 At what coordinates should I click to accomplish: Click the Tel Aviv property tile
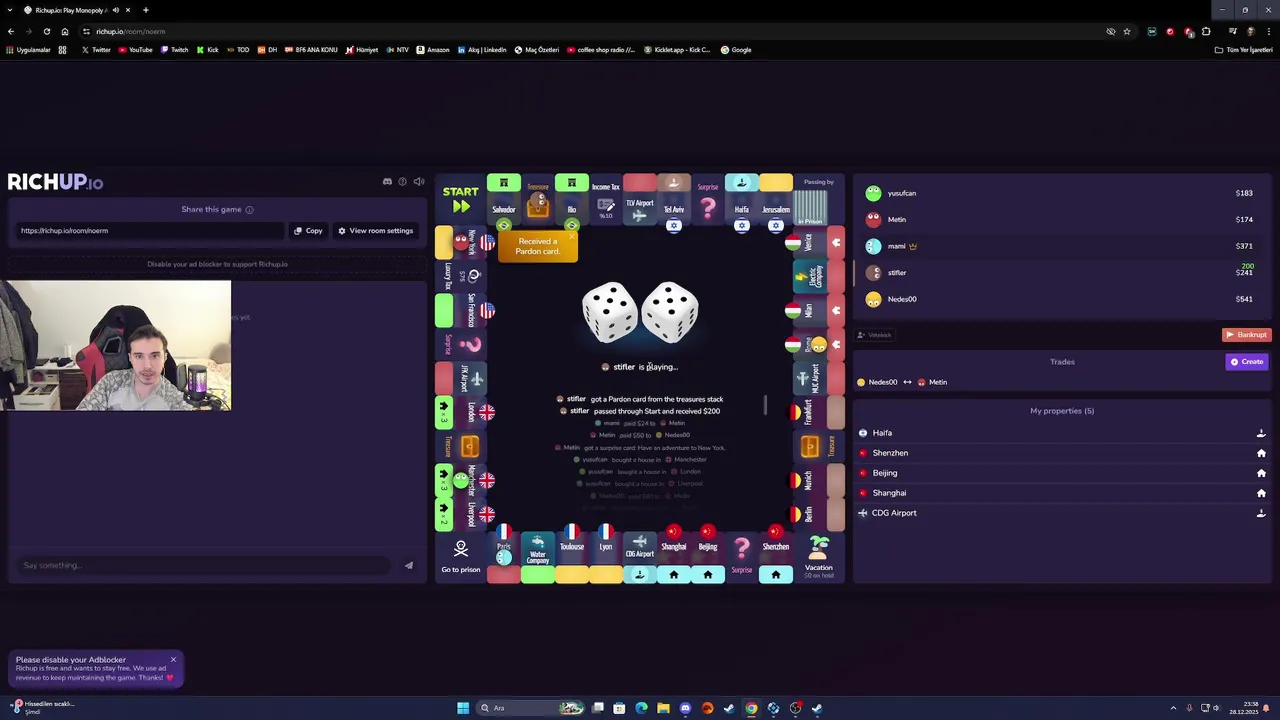pos(673,201)
